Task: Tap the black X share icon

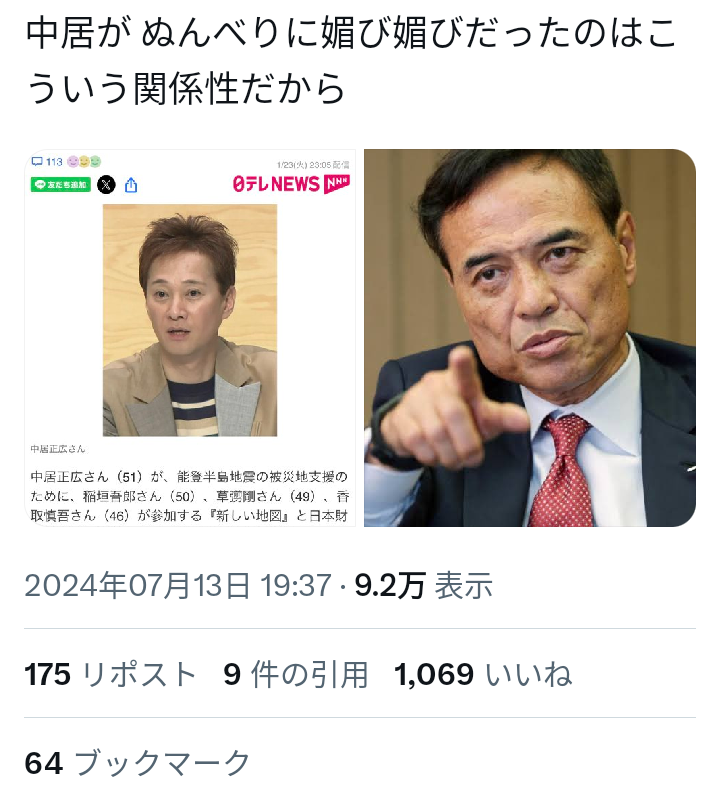Action: (106, 185)
